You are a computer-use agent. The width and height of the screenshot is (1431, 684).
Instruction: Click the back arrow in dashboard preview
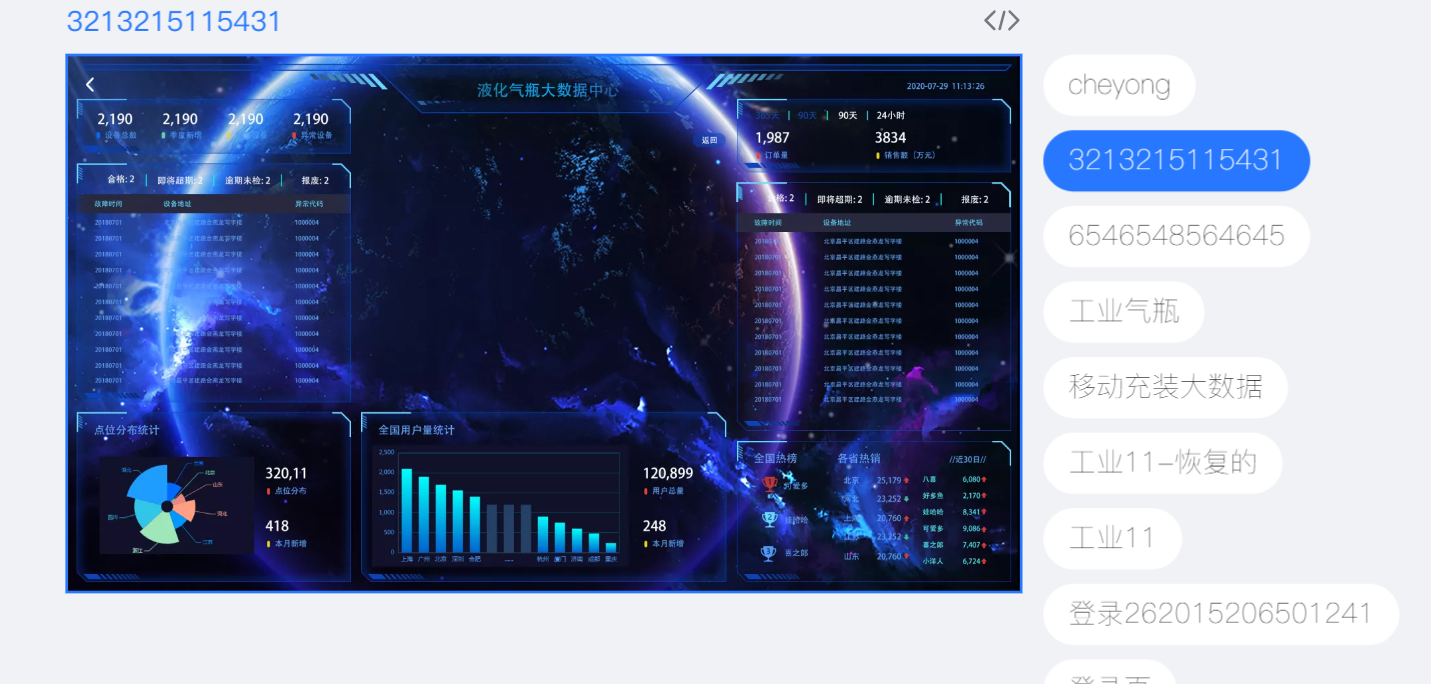(90, 85)
